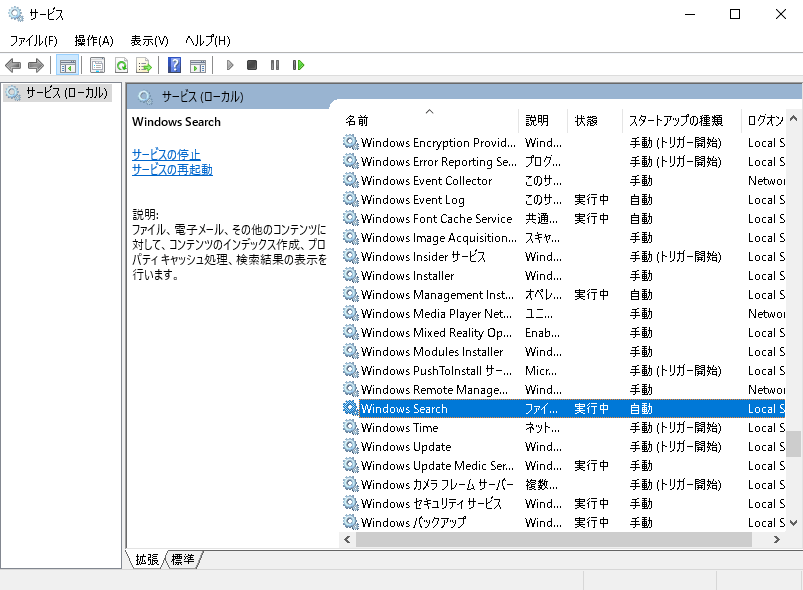Navigate back using the back arrow icon
The width and height of the screenshot is (803, 590).
pos(13,64)
